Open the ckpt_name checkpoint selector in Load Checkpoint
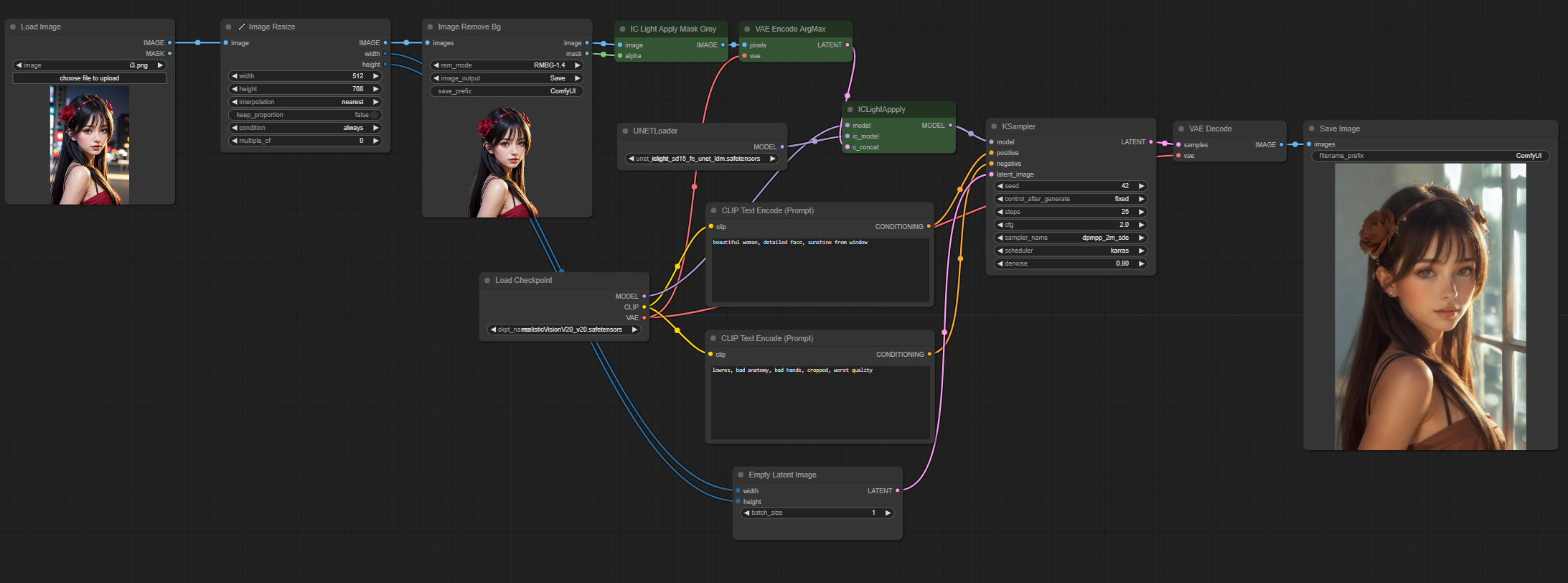1568x583 pixels. 563,330
